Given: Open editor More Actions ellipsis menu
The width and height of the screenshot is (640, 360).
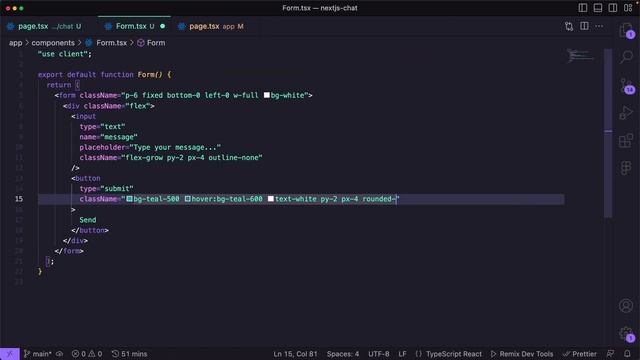Looking at the screenshot, I should click(599, 26).
